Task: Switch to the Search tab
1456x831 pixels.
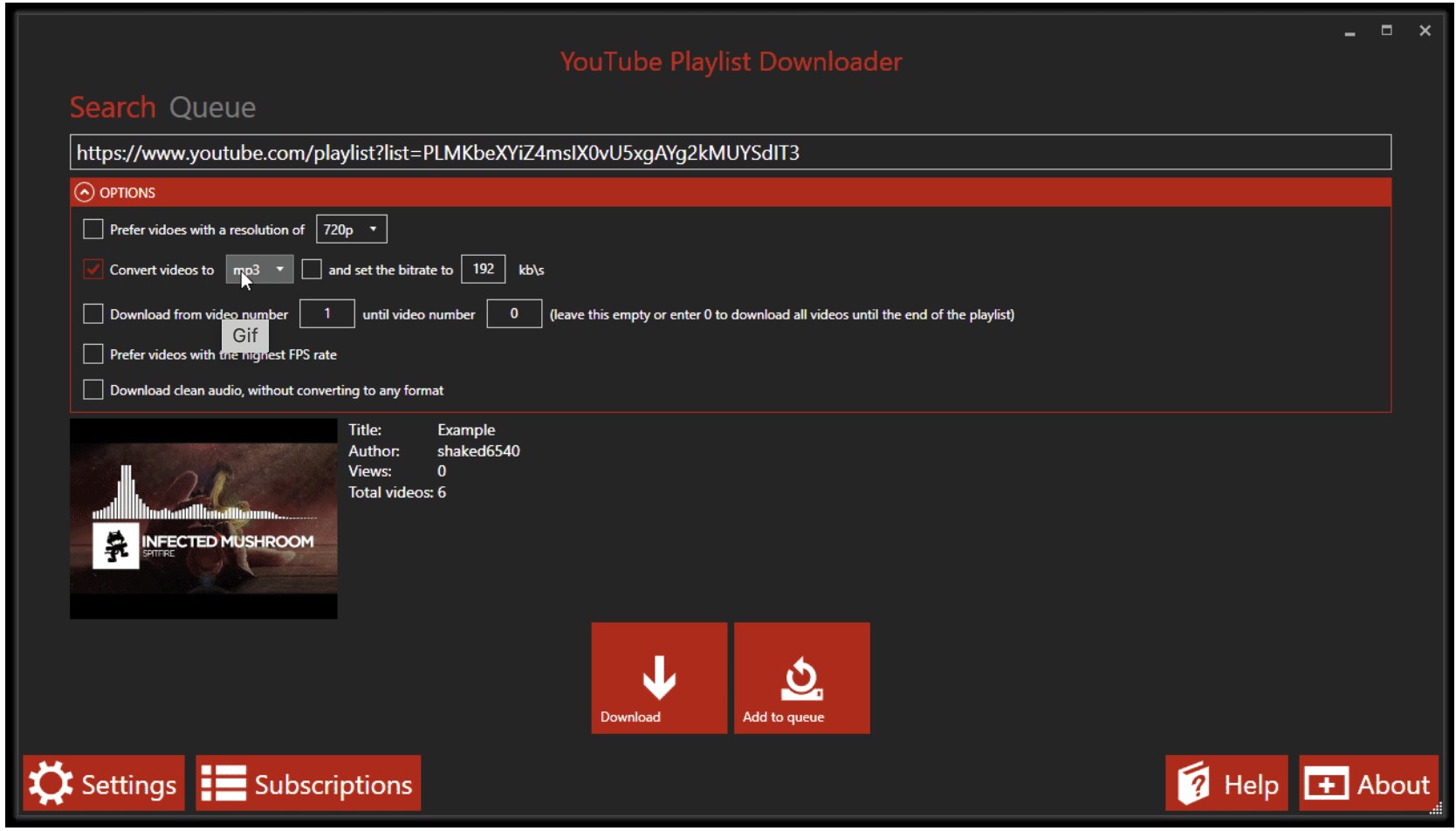Action: click(113, 107)
